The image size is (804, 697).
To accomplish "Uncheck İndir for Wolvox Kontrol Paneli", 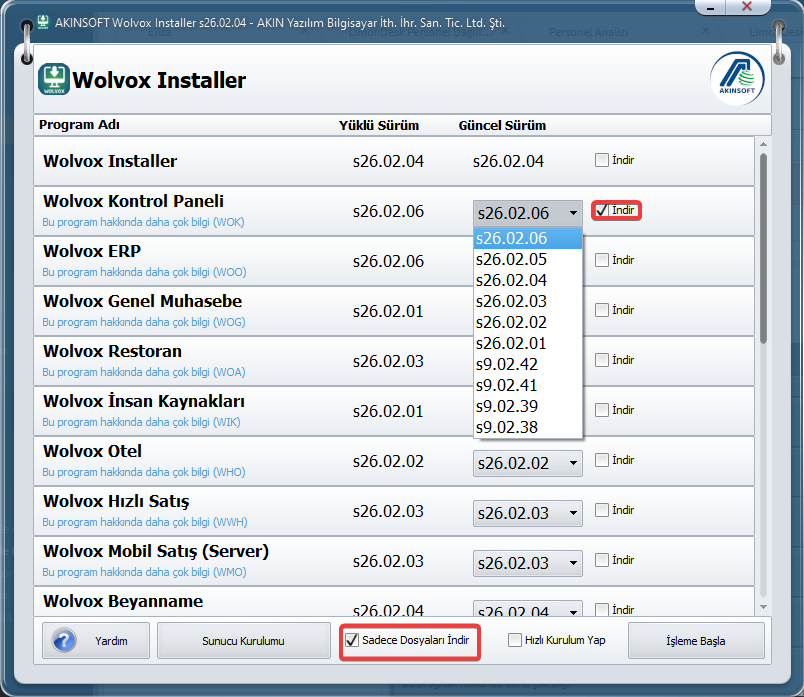I will point(602,210).
